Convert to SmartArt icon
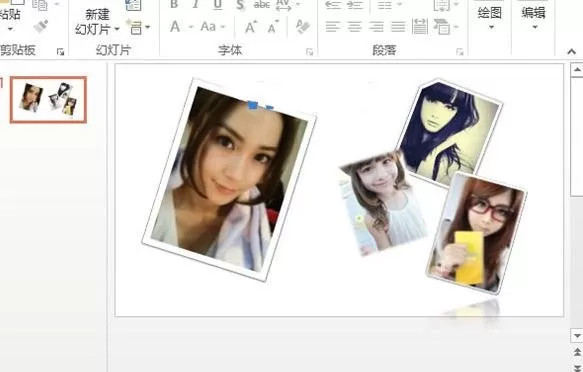This screenshot has width=583, height=372. tap(442, 27)
